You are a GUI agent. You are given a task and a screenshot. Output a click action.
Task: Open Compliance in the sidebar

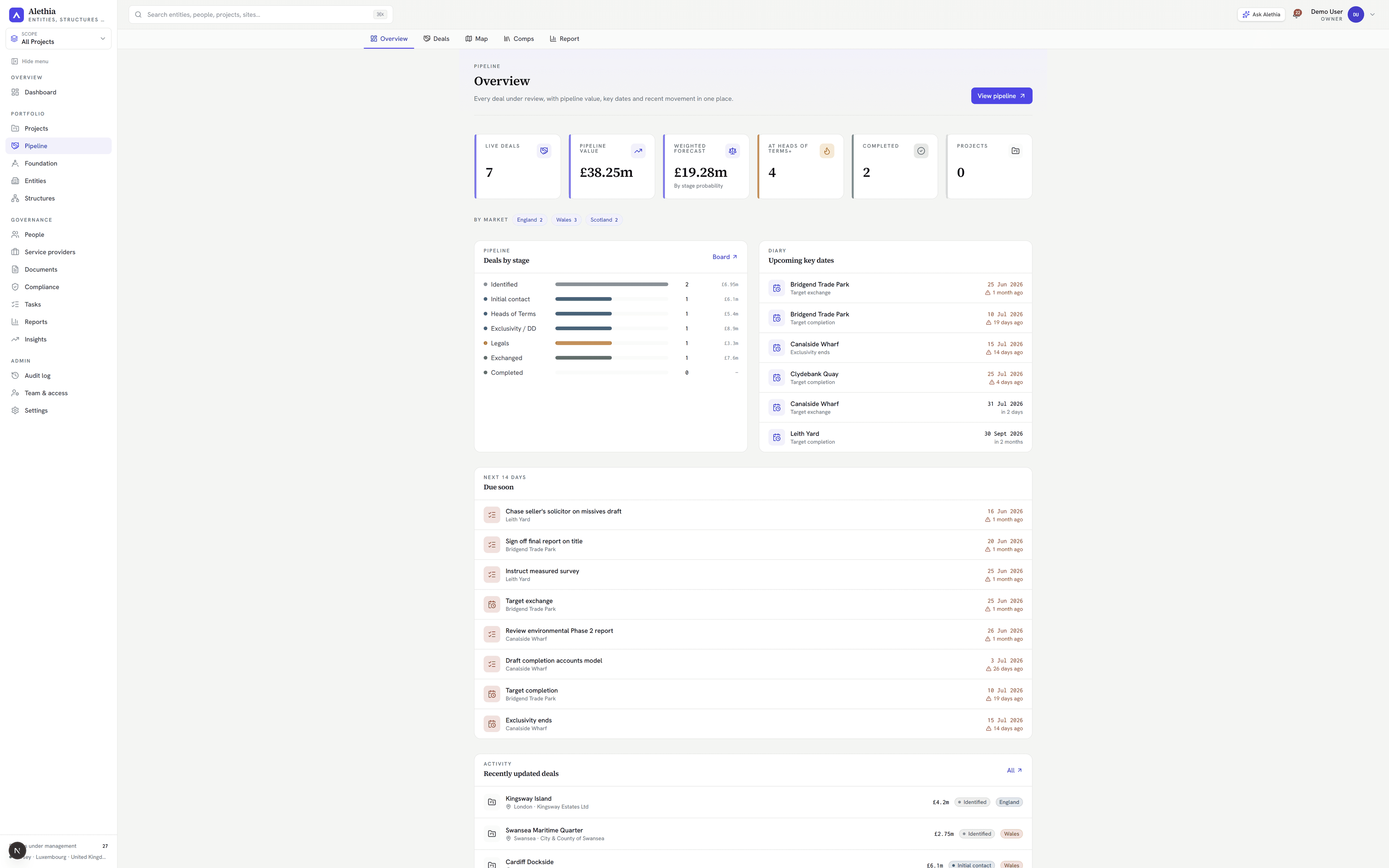59,287
